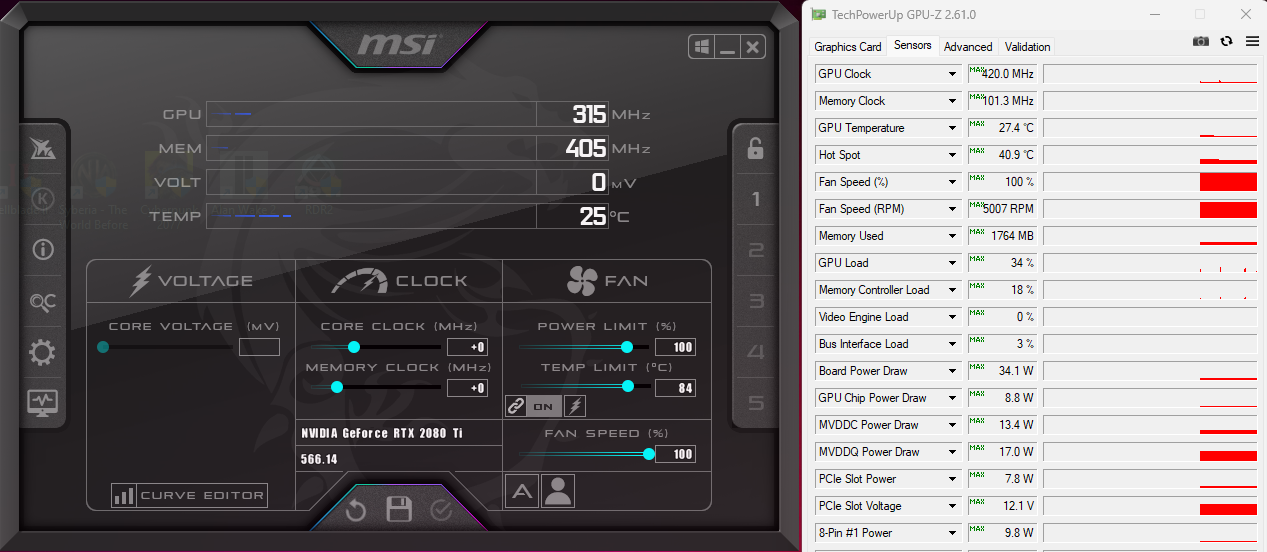Select profile slot 5
1267x552 pixels.
(x=756, y=403)
